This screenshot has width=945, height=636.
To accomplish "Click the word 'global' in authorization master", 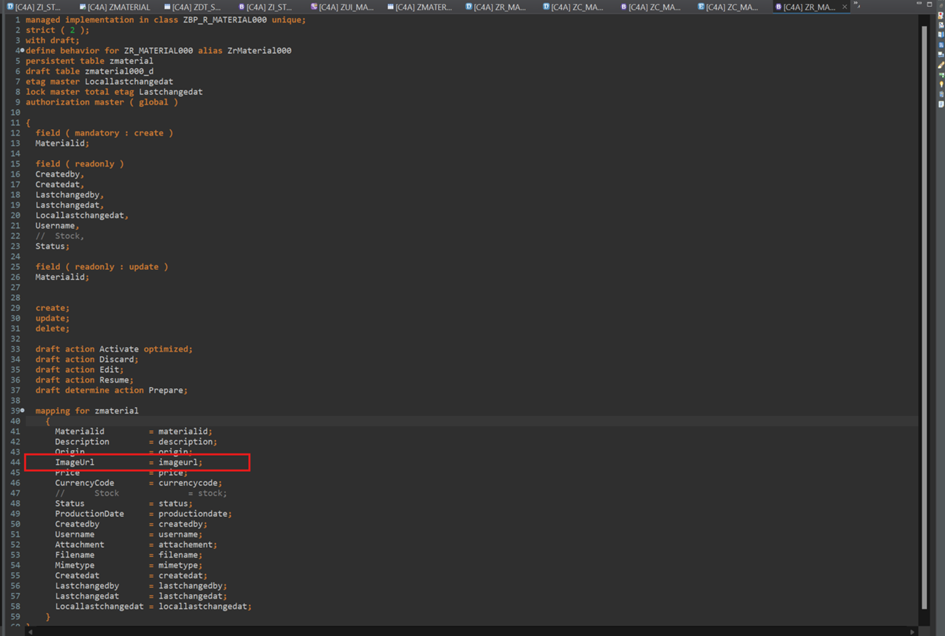I will (x=153, y=102).
